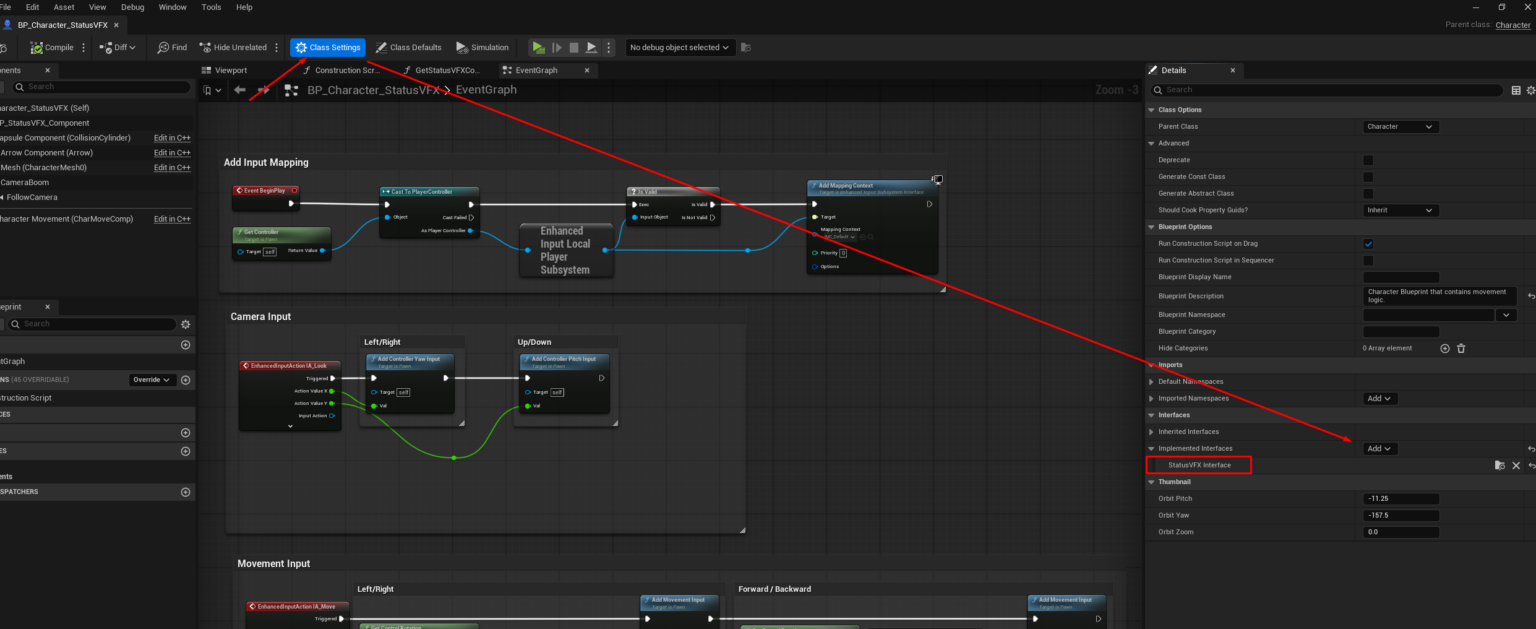Remove the StatusVFX Interface entry
The width and height of the screenshot is (1536, 629).
pyautogui.click(x=1516, y=466)
